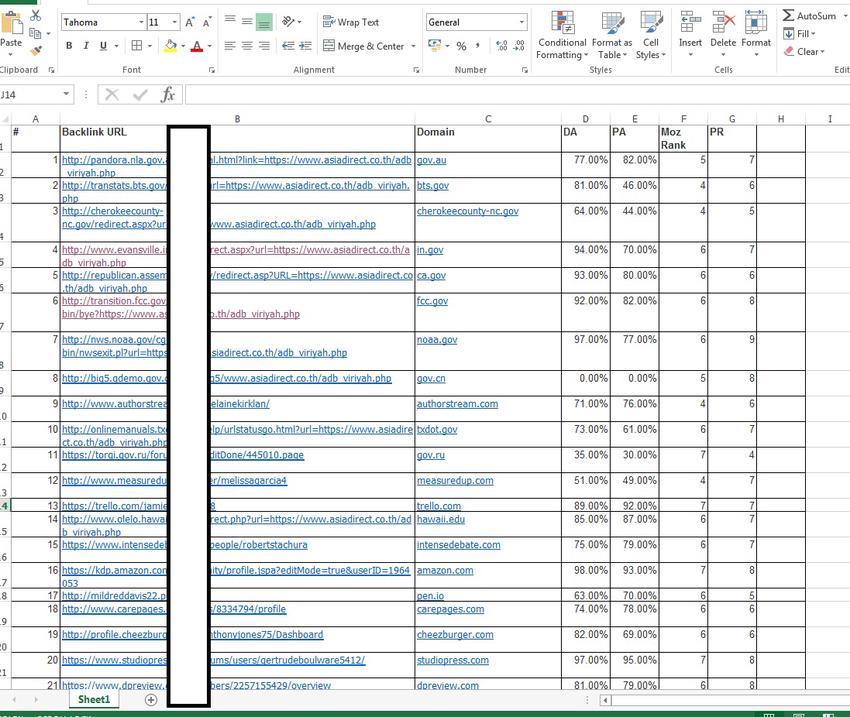The height and width of the screenshot is (717, 850).
Task: Click the Insert cells button
Action: pyautogui.click(x=690, y=34)
